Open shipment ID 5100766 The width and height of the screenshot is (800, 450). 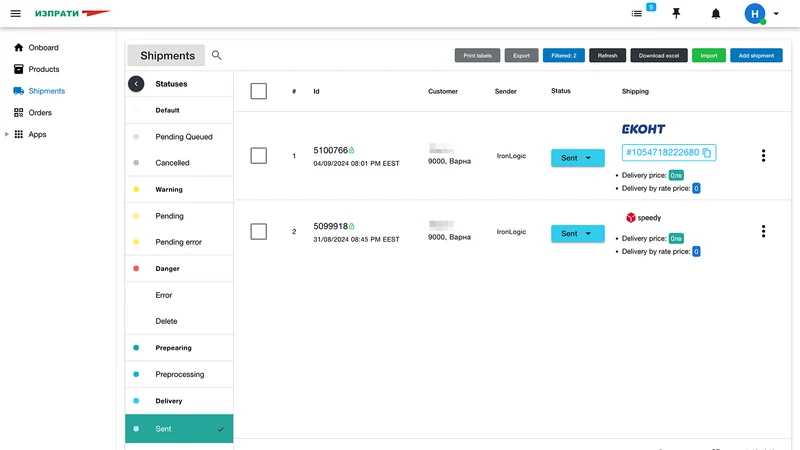330,151
